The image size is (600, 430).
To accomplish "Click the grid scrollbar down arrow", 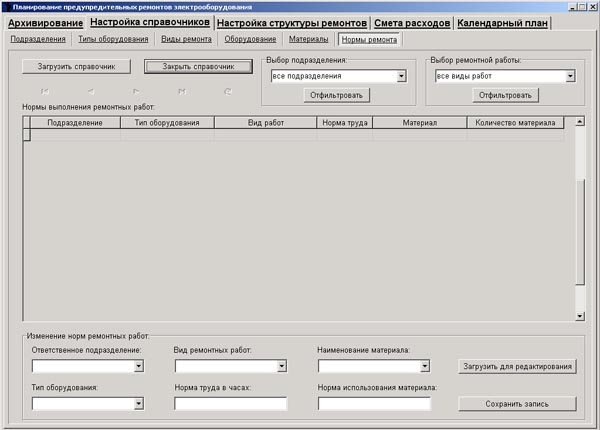I will click(580, 316).
